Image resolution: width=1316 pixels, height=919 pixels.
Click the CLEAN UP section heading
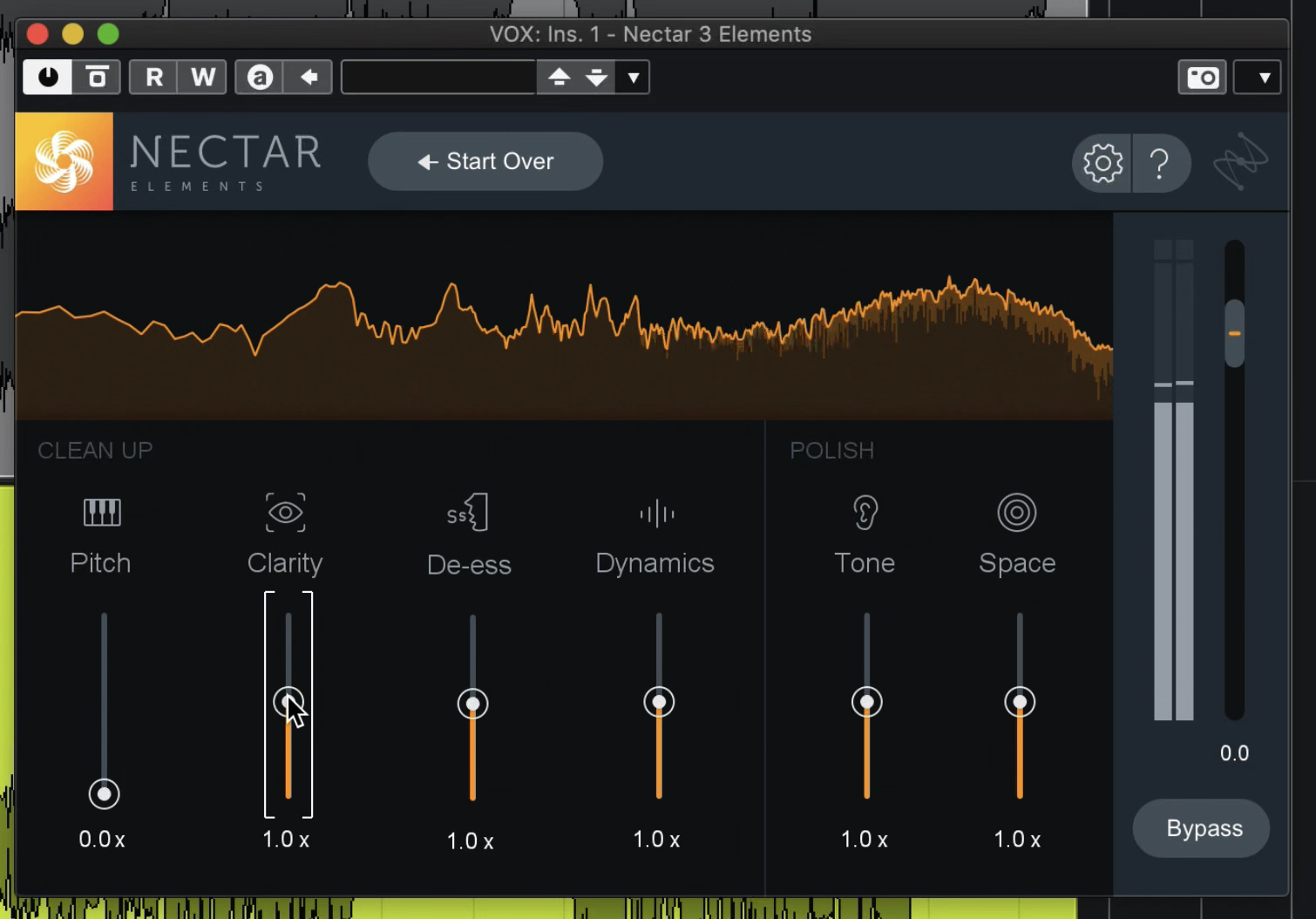pos(95,450)
